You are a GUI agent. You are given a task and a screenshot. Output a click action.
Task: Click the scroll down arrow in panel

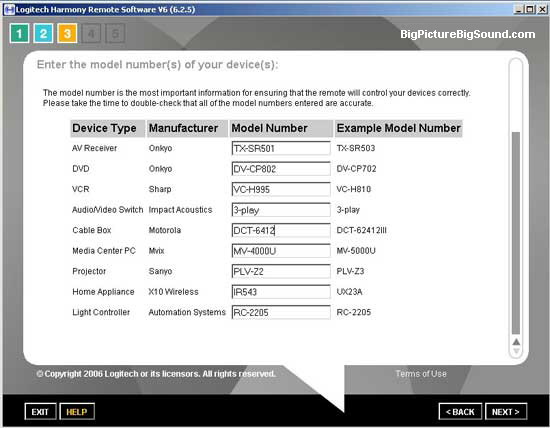pyautogui.click(x=516, y=351)
